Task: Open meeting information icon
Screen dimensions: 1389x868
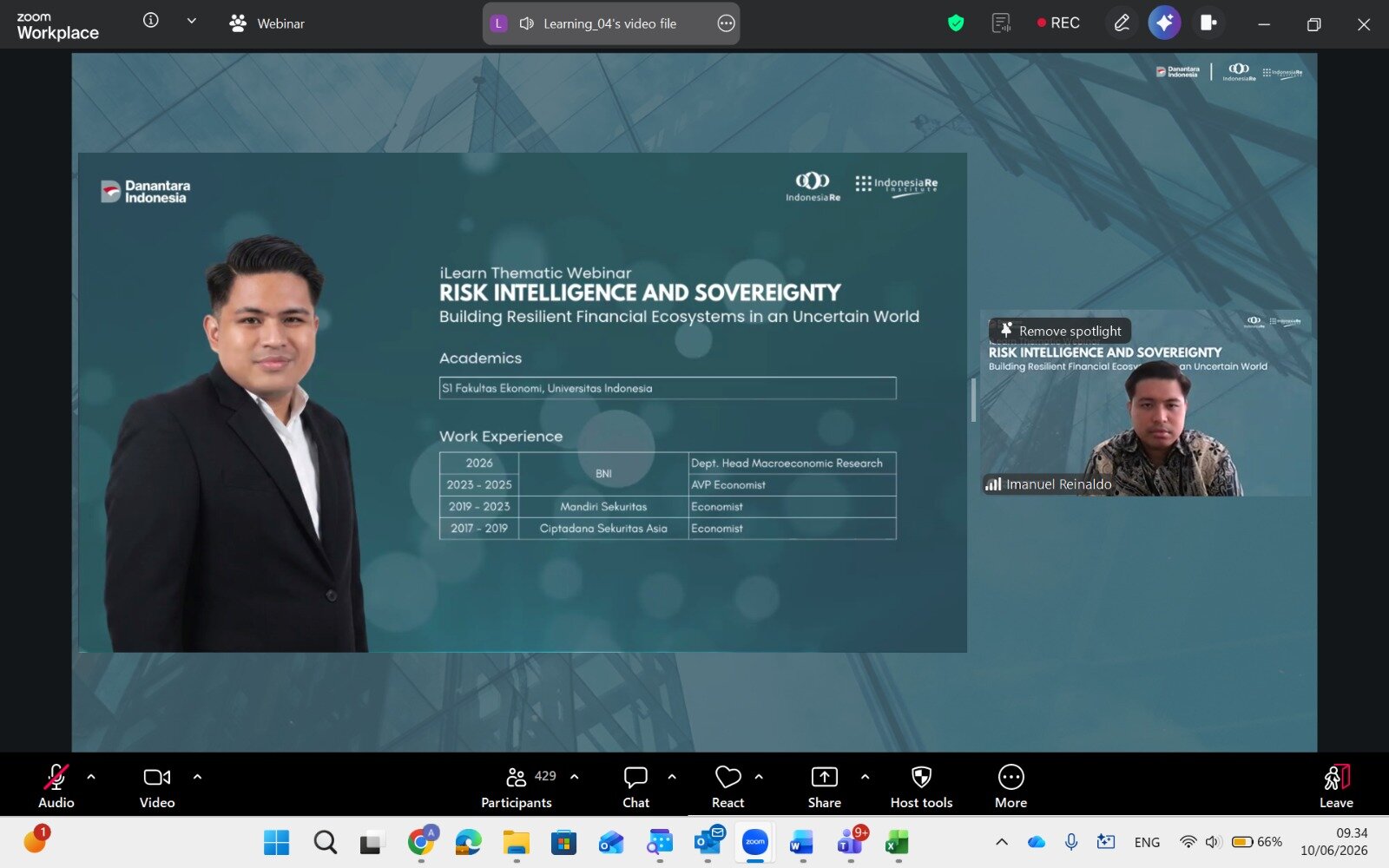Action: 151,20
